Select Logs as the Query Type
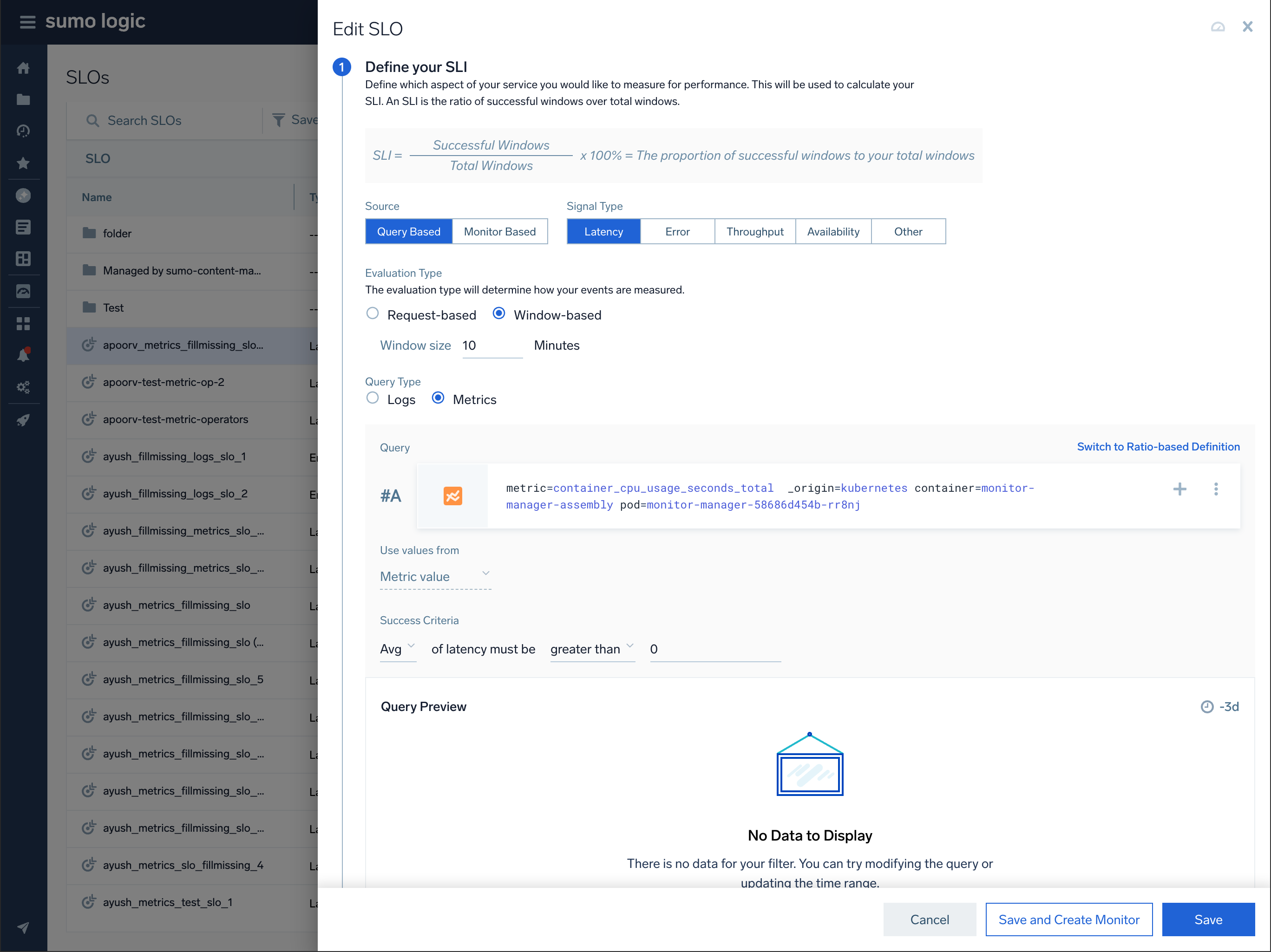The image size is (1271, 952). (372, 398)
